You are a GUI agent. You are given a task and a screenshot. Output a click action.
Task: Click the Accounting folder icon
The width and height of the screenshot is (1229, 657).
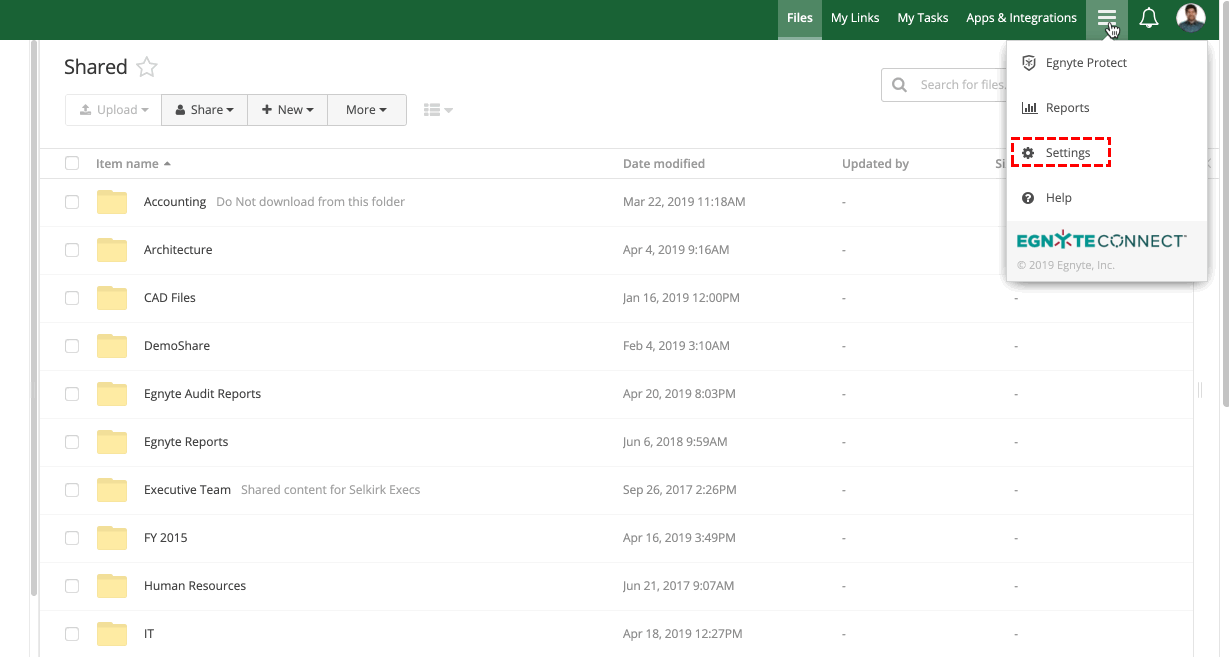(112, 202)
